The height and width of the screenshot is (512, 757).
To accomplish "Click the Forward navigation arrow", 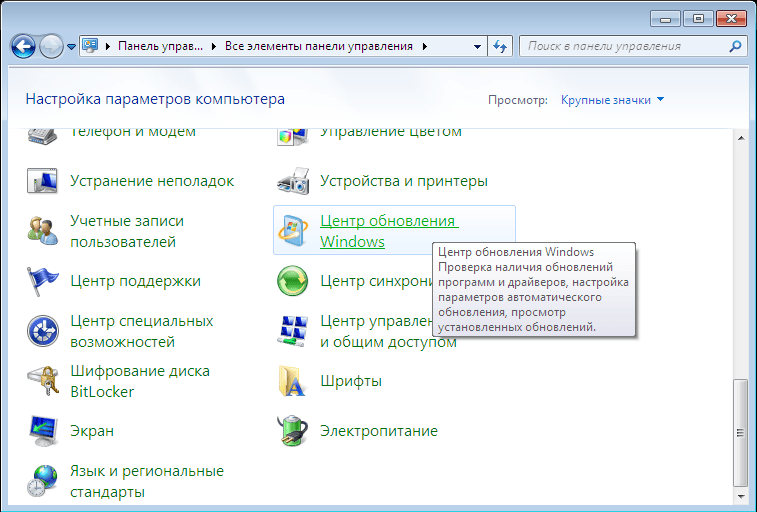I will tap(51, 47).
